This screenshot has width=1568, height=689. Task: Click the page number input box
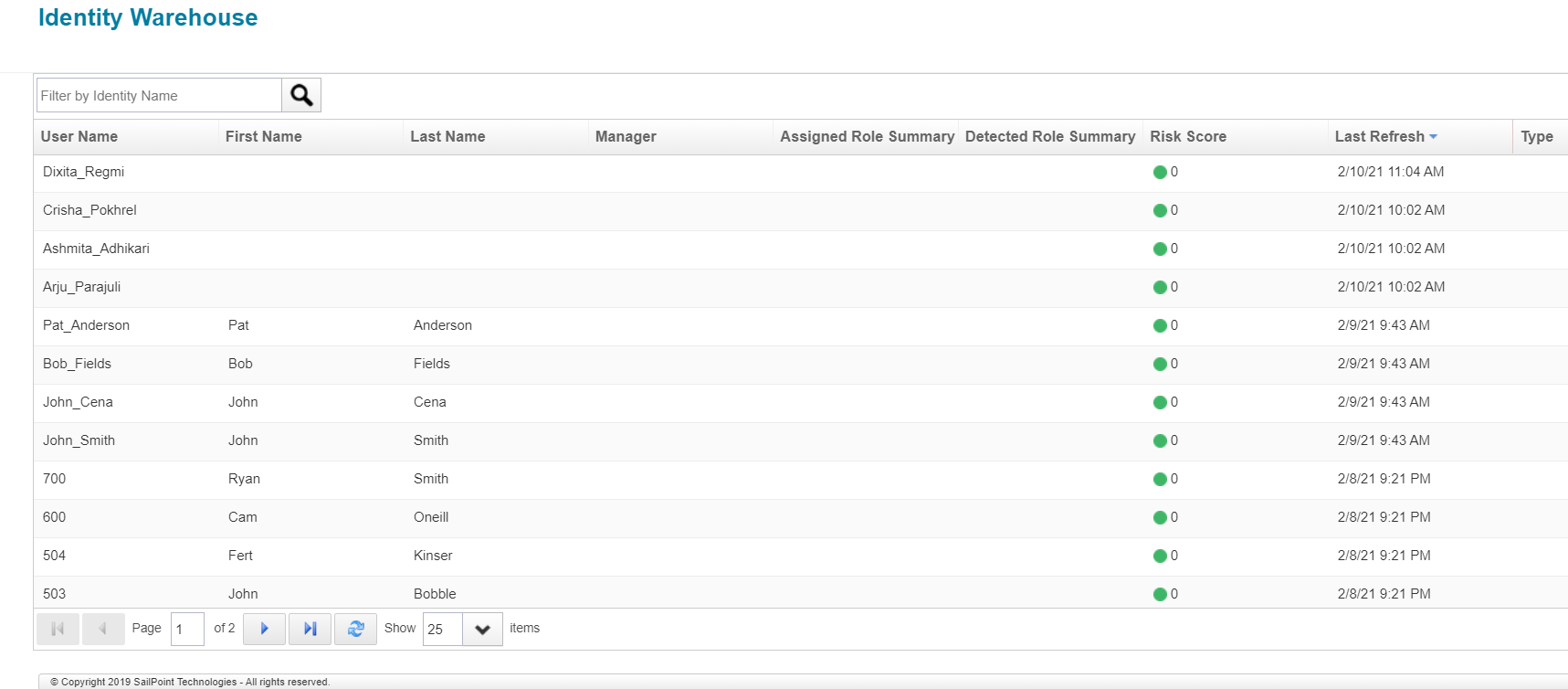pyautogui.click(x=187, y=629)
